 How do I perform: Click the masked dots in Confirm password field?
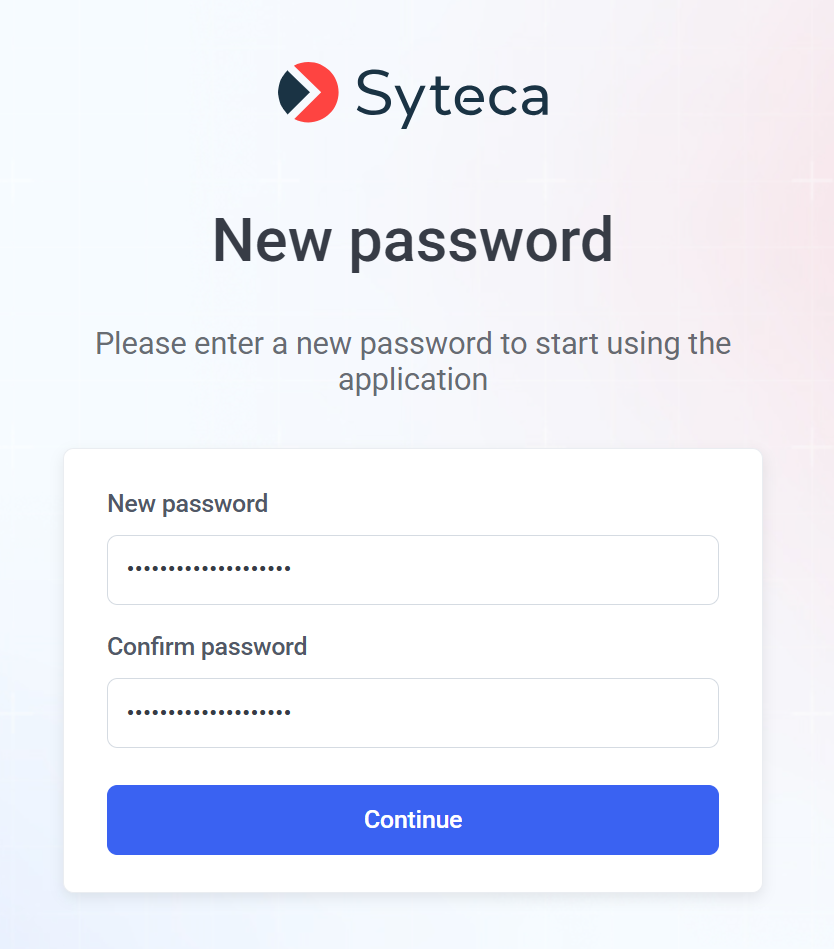(209, 712)
